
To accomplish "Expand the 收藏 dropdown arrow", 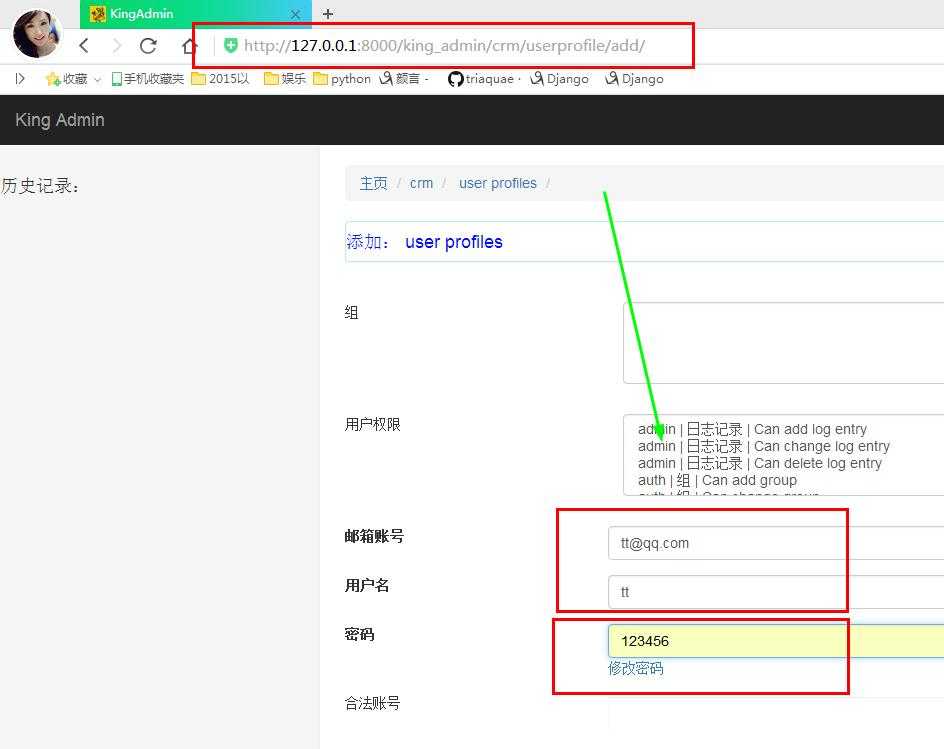I will (x=98, y=79).
